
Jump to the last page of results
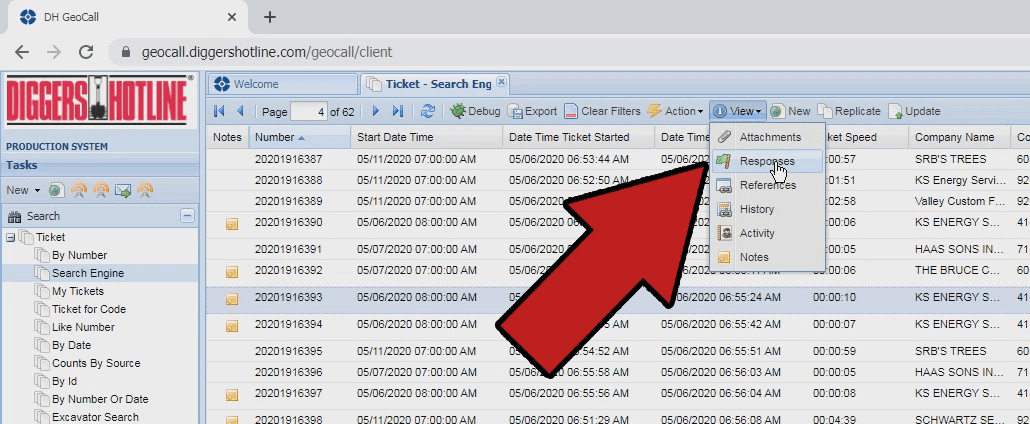click(x=398, y=111)
